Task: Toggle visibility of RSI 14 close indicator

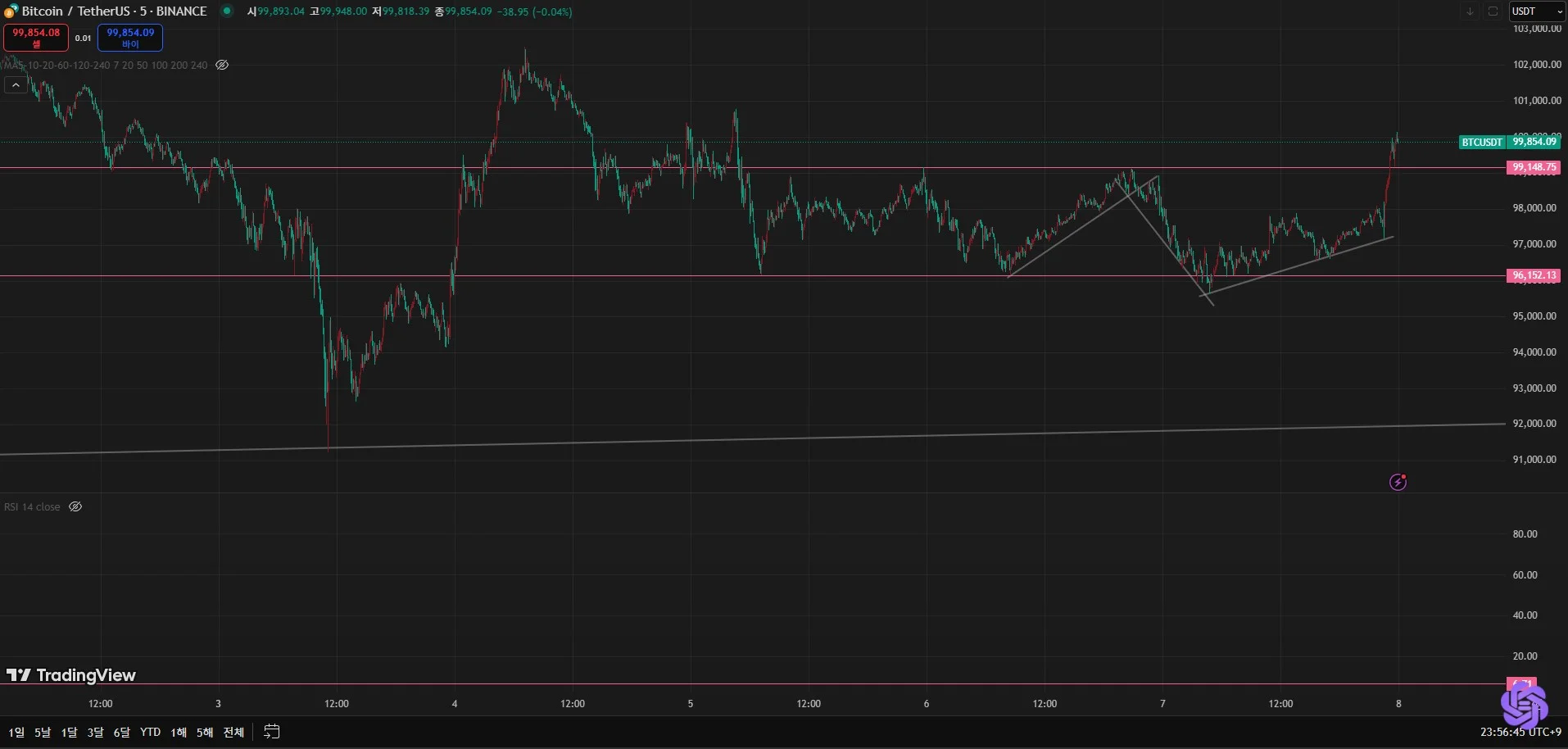Action: [75, 506]
